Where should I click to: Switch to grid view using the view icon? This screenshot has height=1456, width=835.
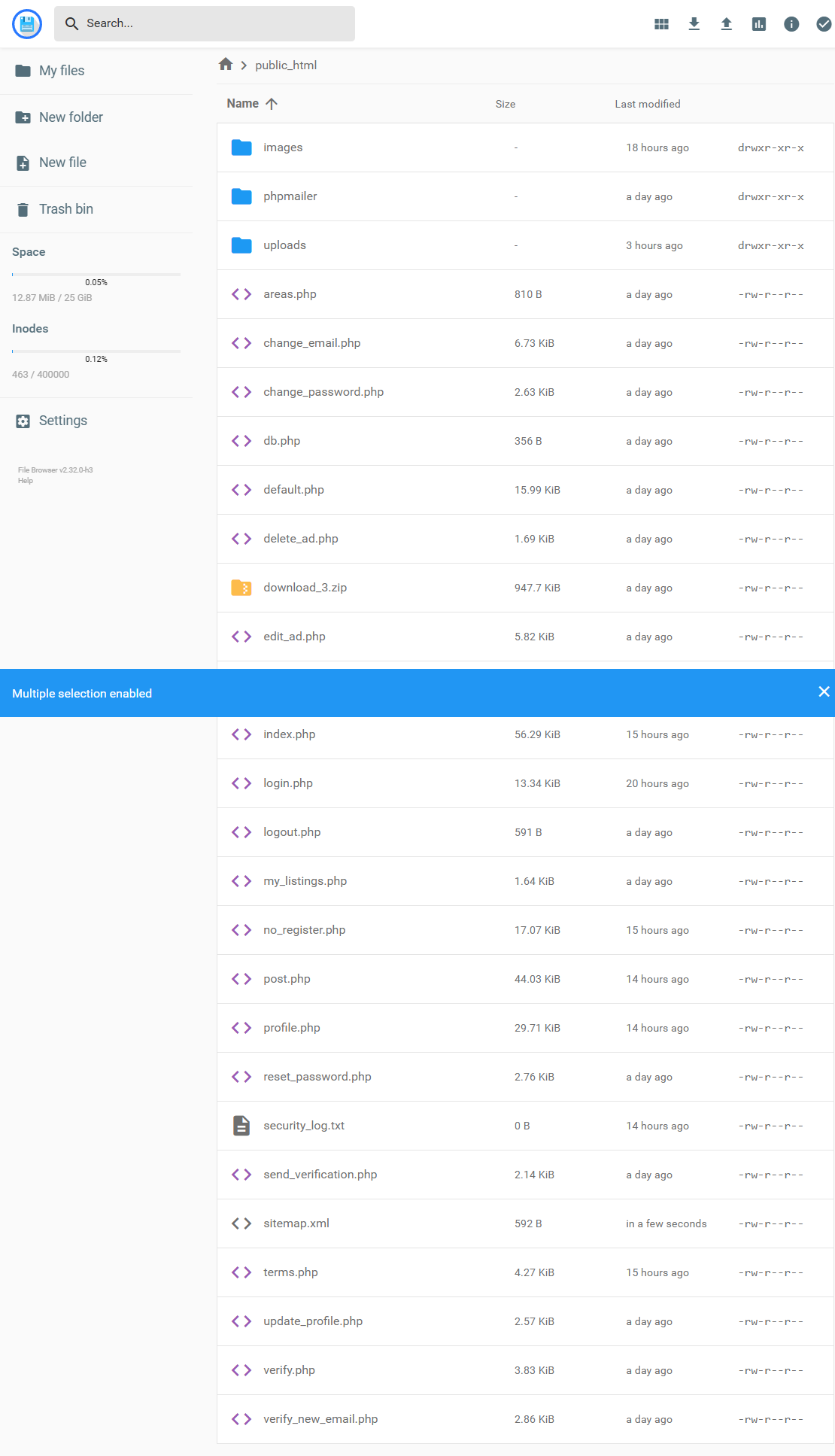[x=661, y=24]
